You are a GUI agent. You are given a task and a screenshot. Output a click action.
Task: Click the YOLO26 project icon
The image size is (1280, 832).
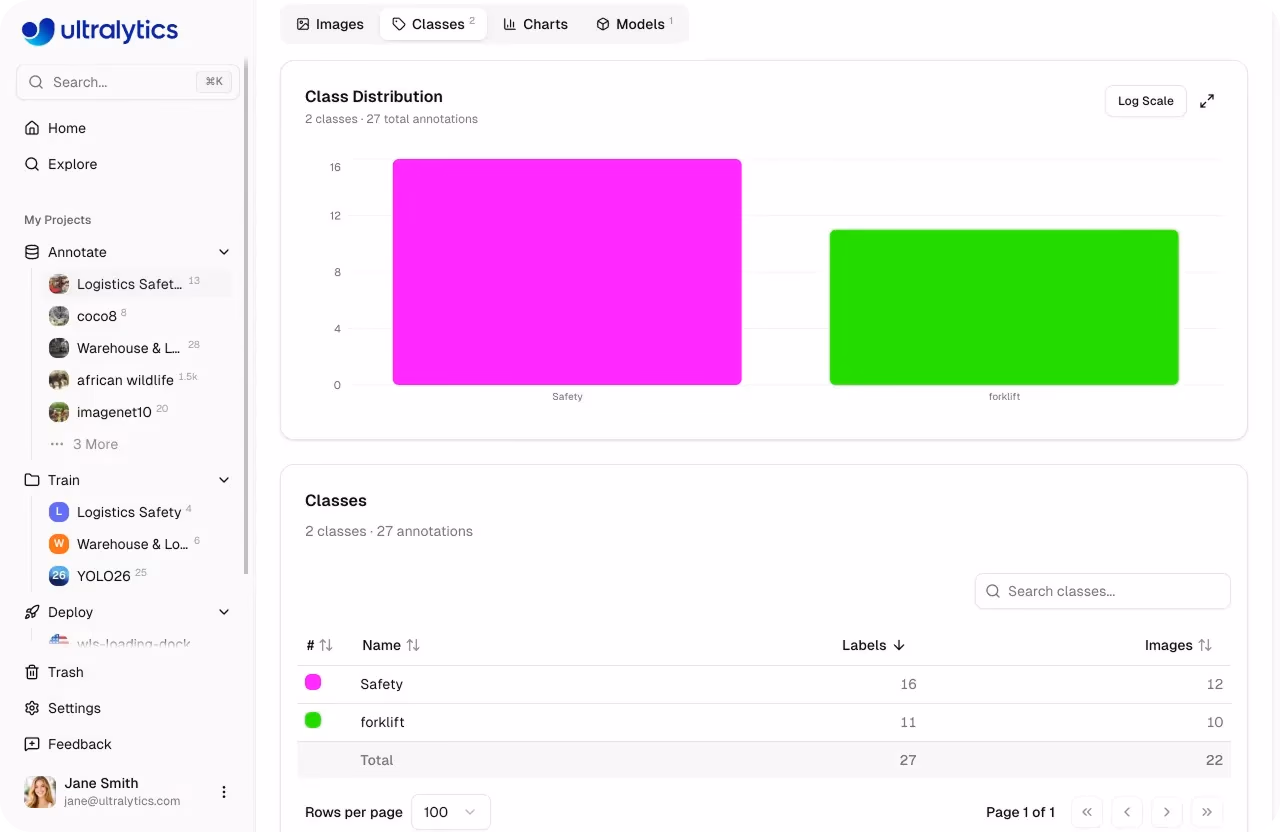[59, 576]
